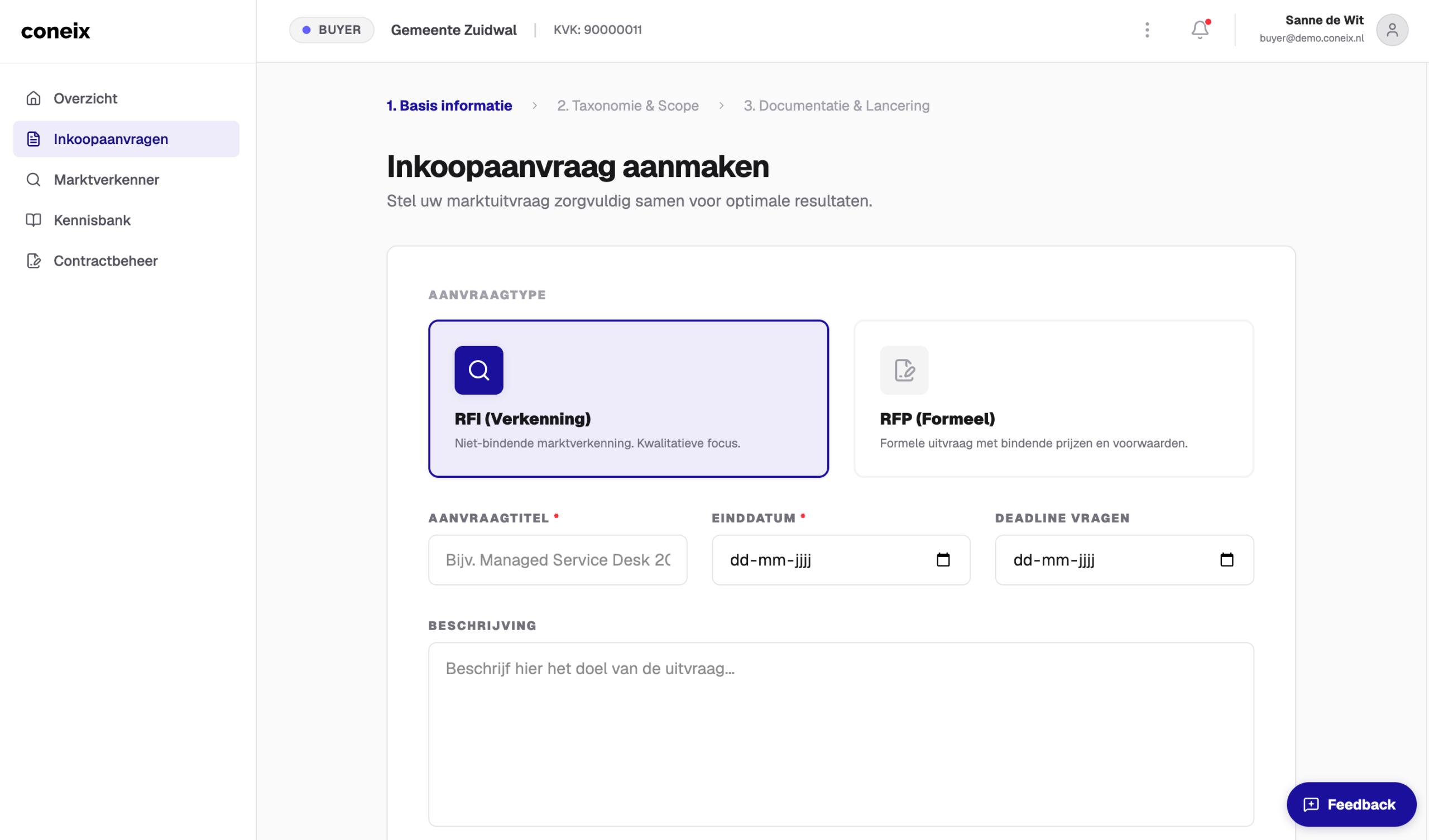This screenshot has width=1429, height=840.
Task: Click the Contractbeheer edit-file icon
Action: coord(33,261)
